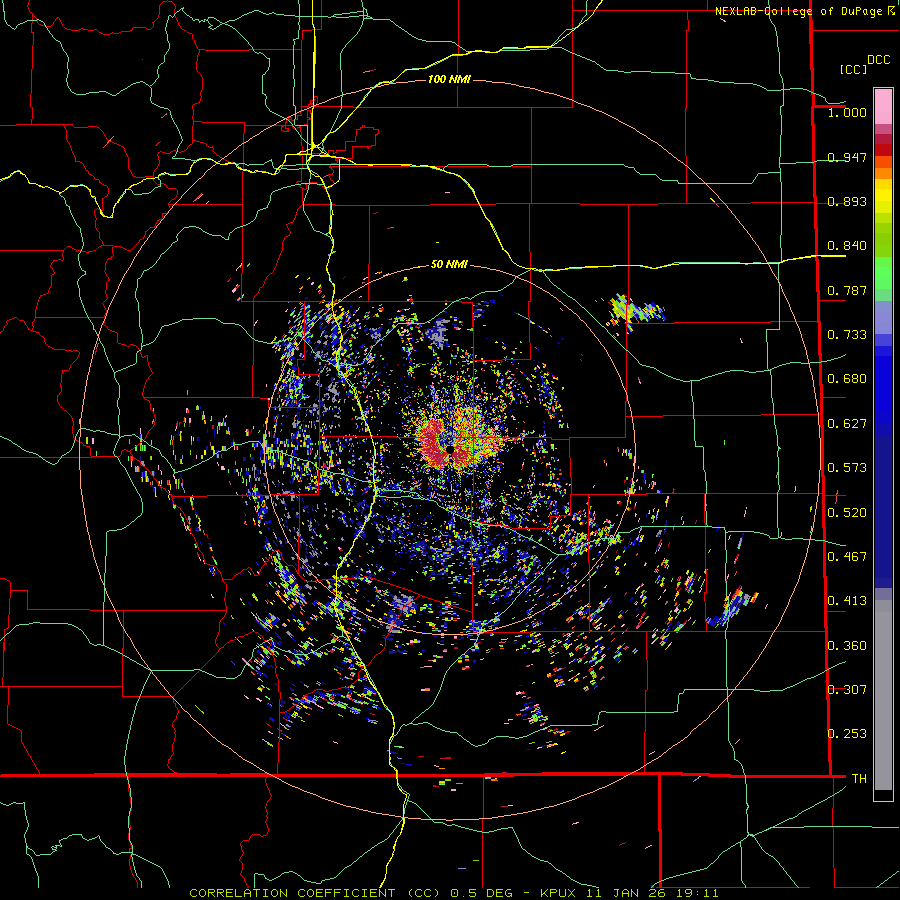Select the dark red color bar segment
Viewport: 900px width, 900px height.
click(x=883, y=150)
